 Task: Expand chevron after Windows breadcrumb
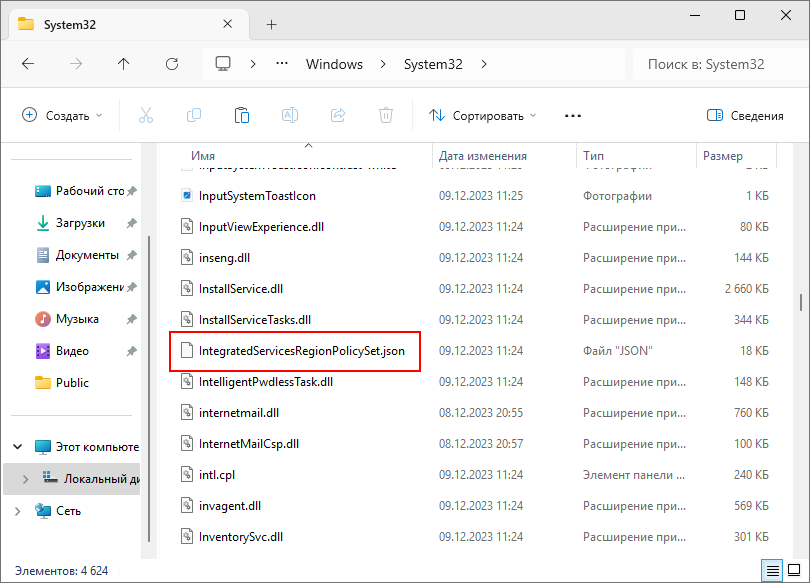click(383, 64)
